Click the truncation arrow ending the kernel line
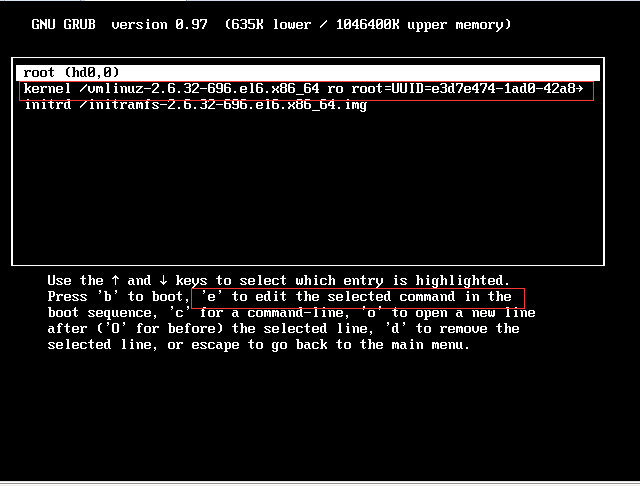Viewport: 640px width, 486px height. tap(579, 89)
